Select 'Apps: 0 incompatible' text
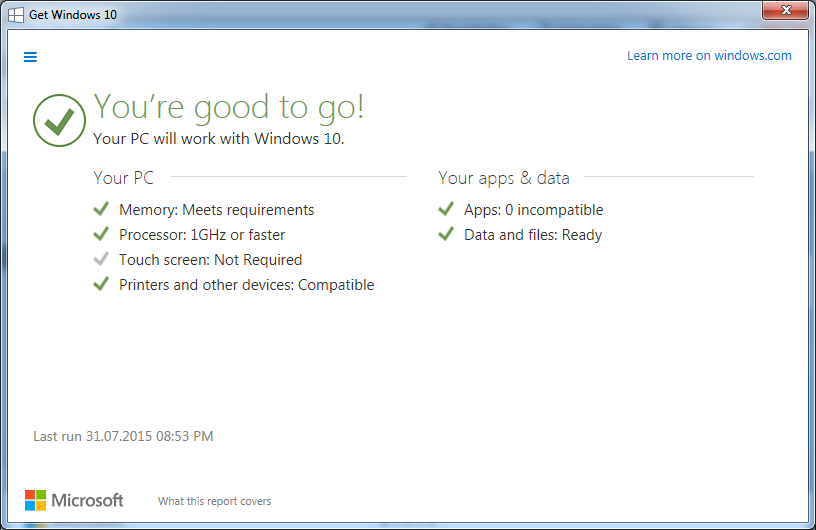Screen dimensions: 816x530 (x=533, y=210)
